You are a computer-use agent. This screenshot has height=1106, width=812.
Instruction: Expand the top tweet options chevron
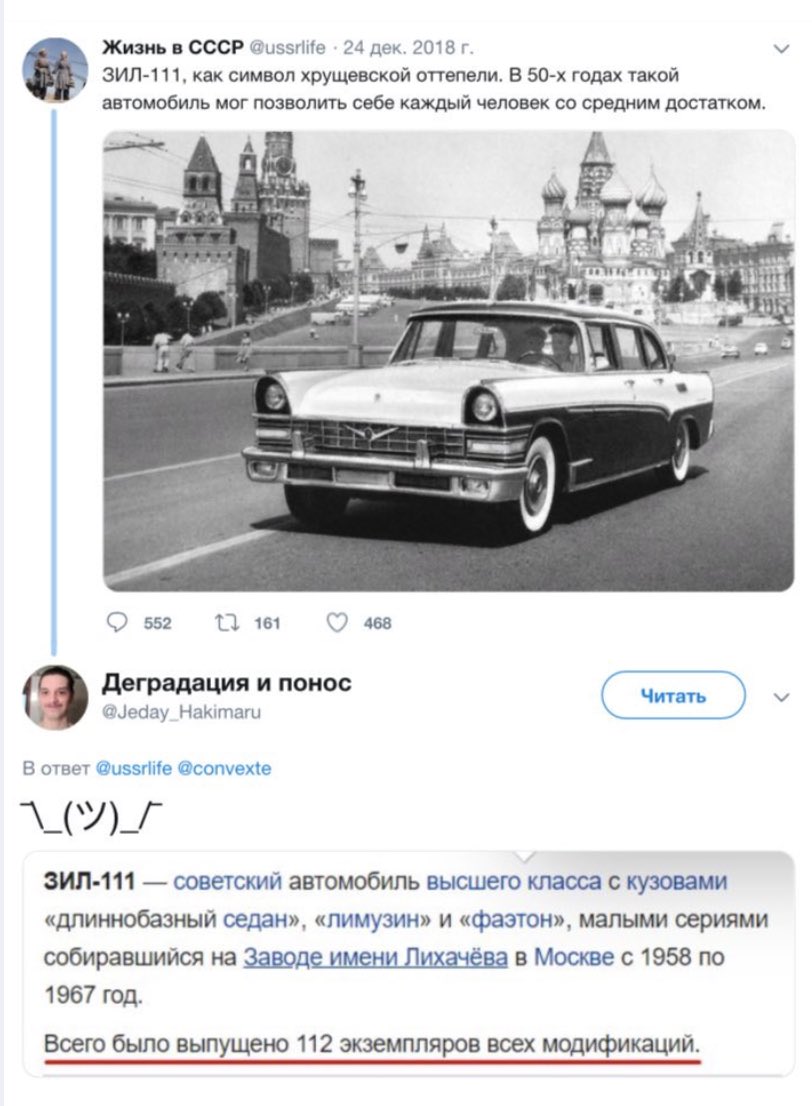782,48
